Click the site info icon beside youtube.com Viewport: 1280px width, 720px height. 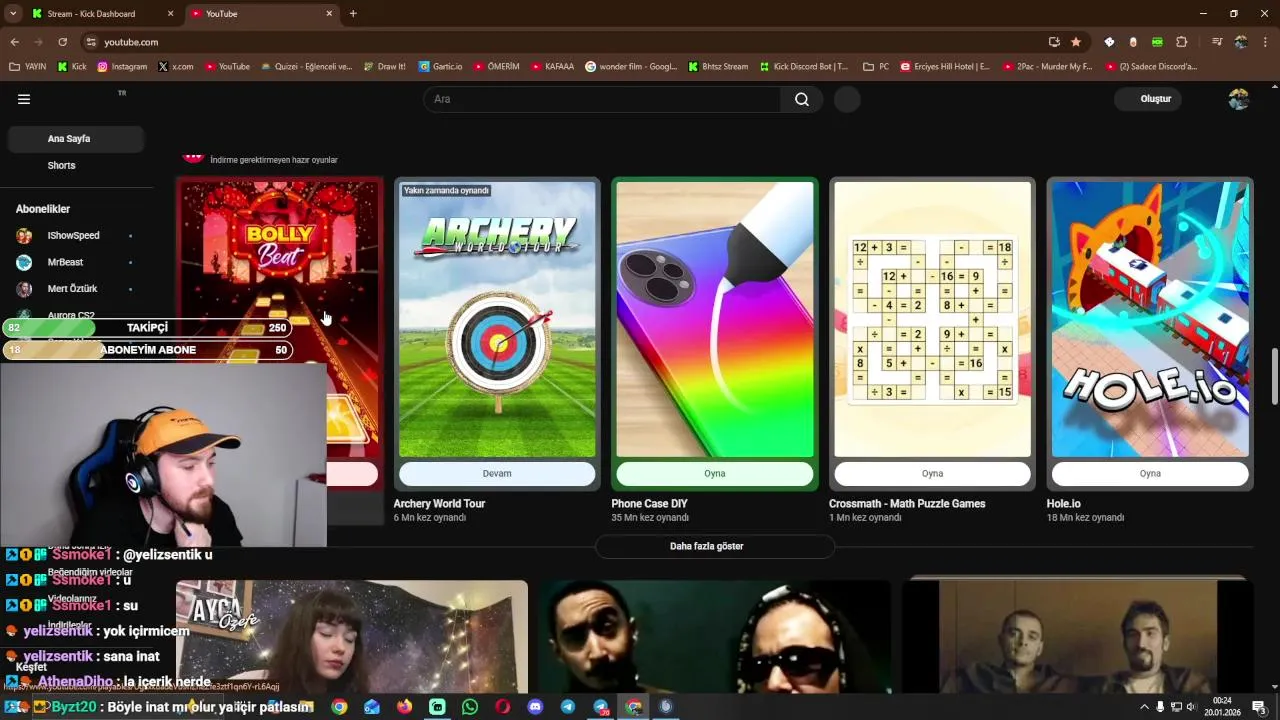coord(91,42)
